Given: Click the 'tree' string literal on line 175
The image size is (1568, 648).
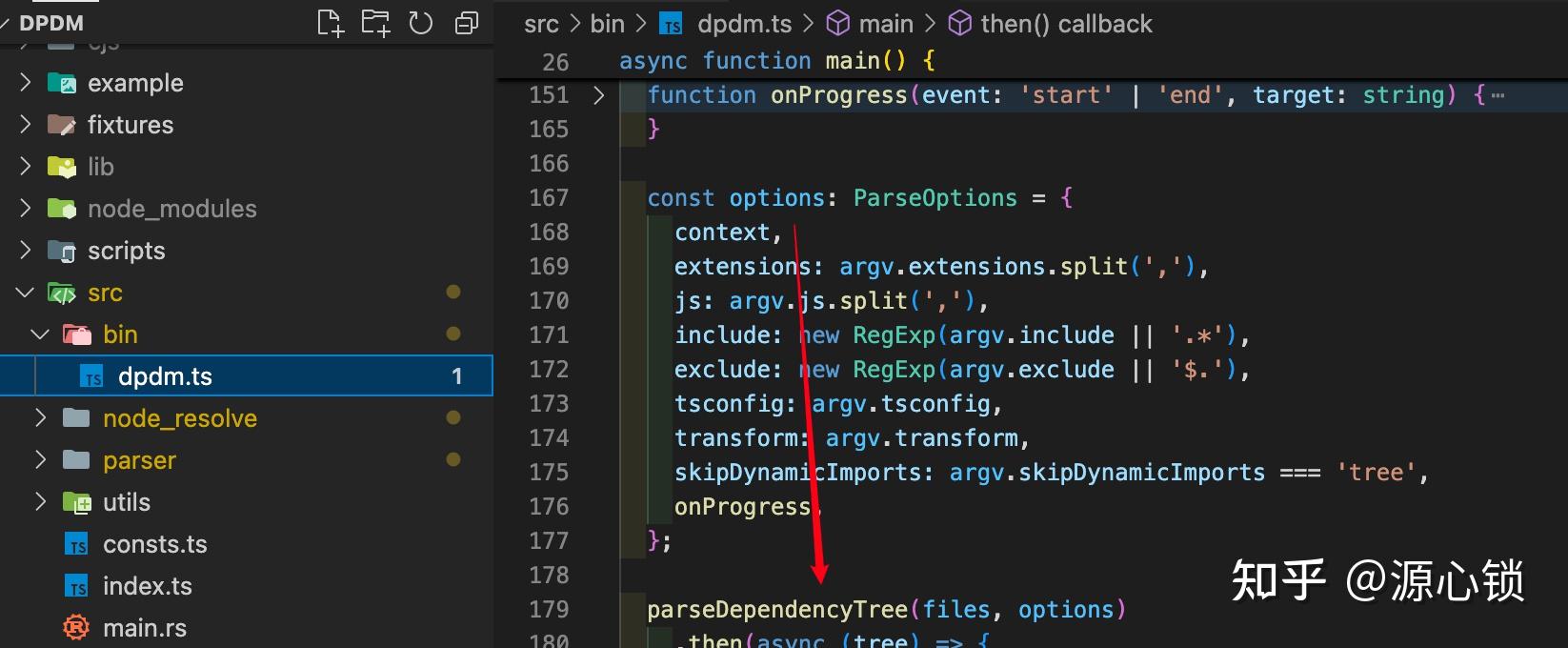Looking at the screenshot, I should [1376, 473].
